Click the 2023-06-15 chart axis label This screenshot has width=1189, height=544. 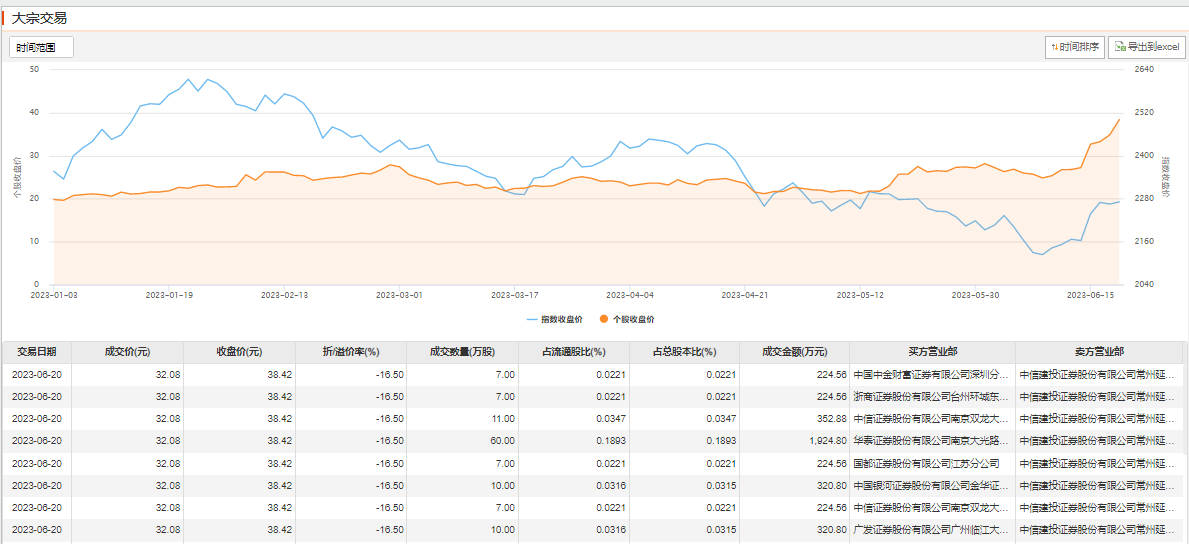(x=1090, y=294)
